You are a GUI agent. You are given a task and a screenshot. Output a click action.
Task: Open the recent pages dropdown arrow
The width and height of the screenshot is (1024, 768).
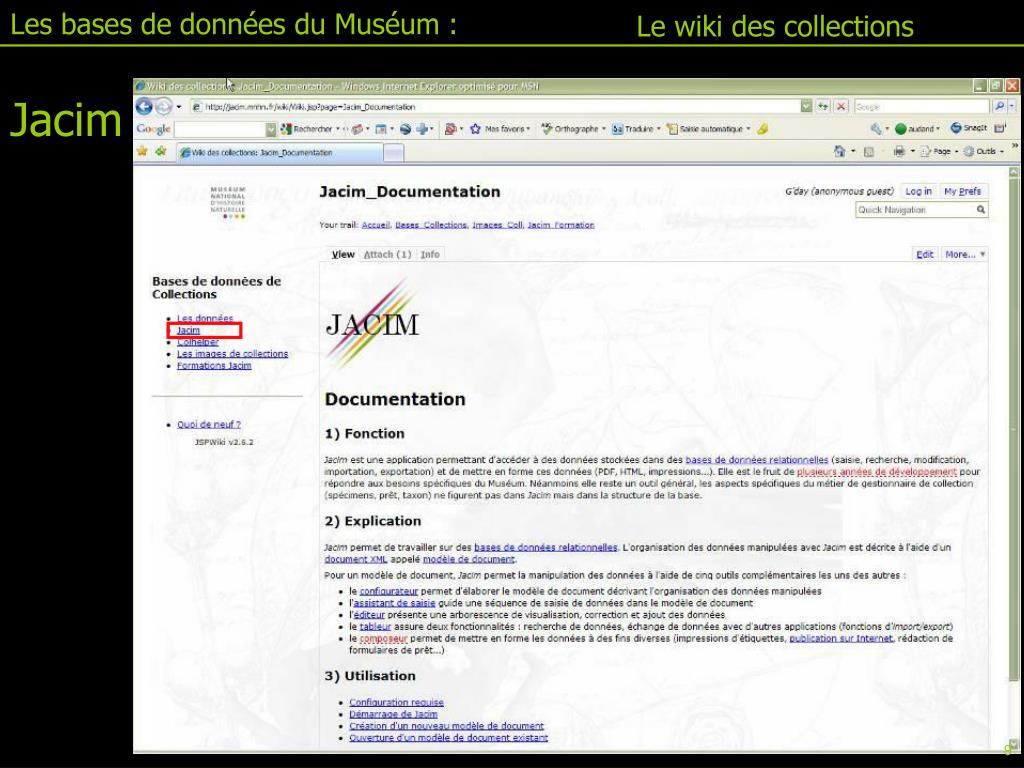point(179,106)
